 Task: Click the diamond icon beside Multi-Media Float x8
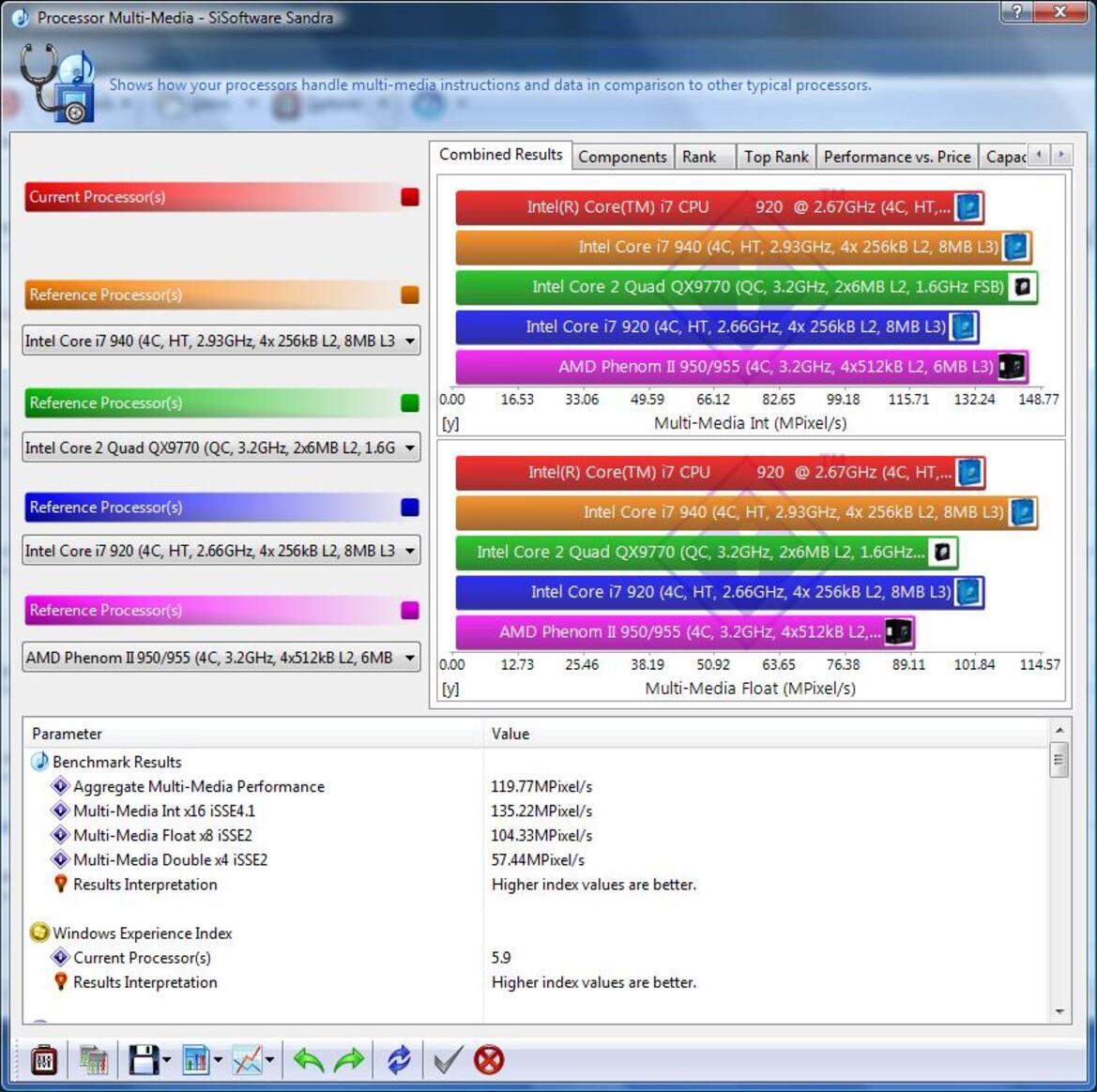61,835
